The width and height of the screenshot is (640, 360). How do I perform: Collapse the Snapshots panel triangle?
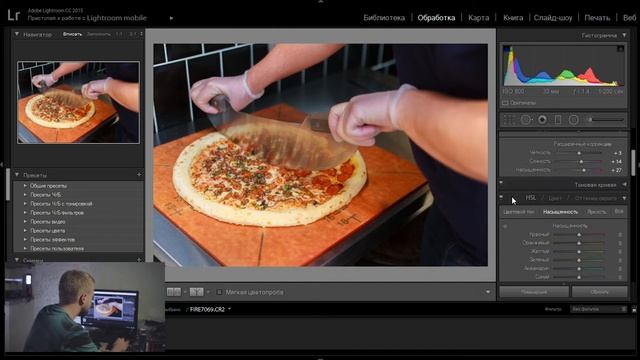pos(17,260)
